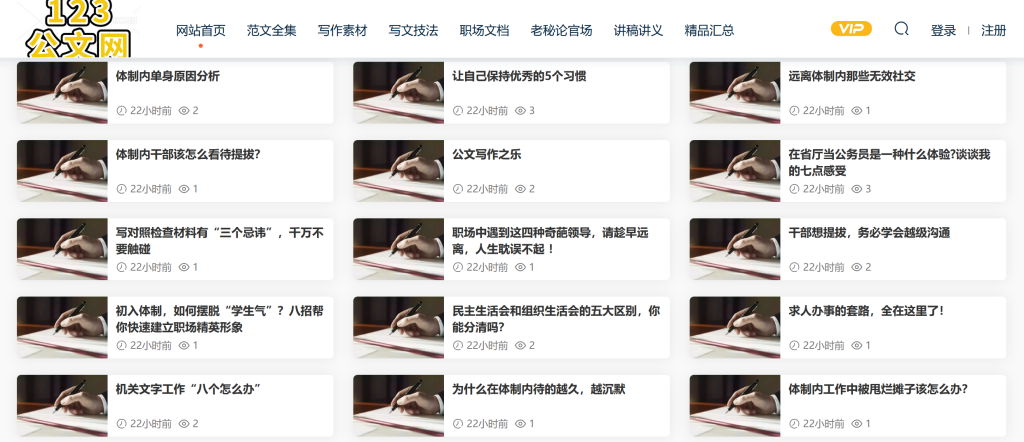This screenshot has width=1024, height=442.
Task: Click clock icon under 写对照检查材料 article
Action: tap(121, 268)
